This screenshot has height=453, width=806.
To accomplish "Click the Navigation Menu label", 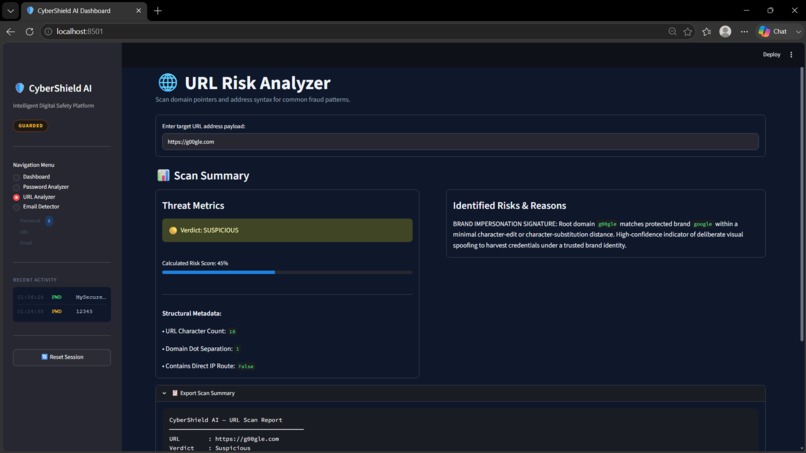I will 33,165.
